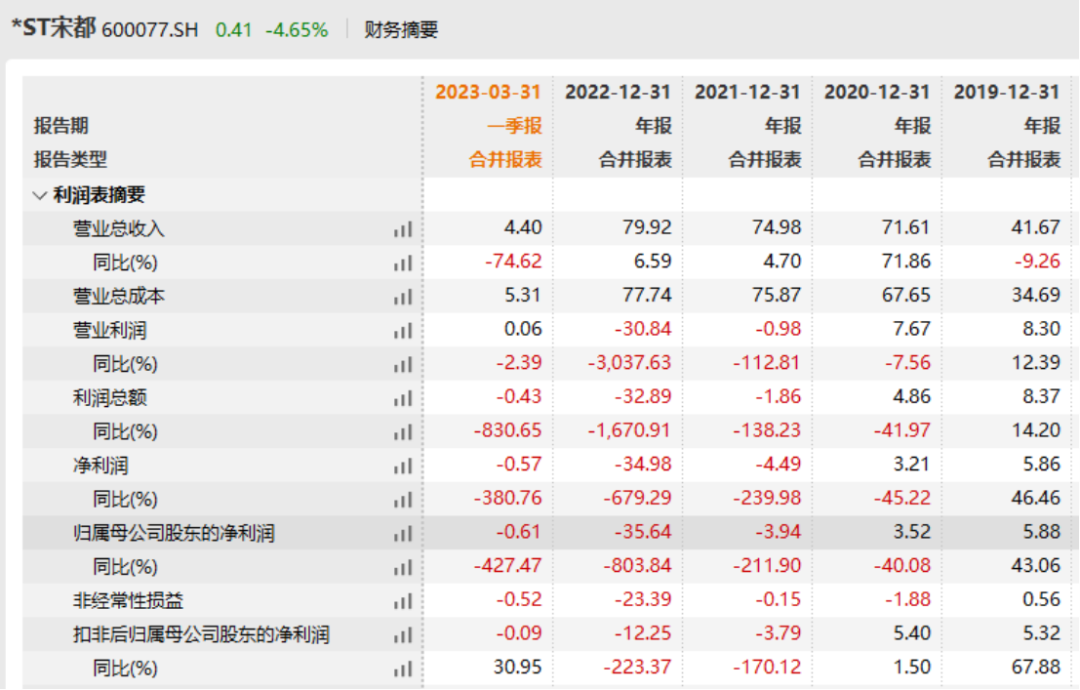Click chart icon for 扣非后归属母公司股东的净利润
This screenshot has height=690, width=1080.
(402, 635)
